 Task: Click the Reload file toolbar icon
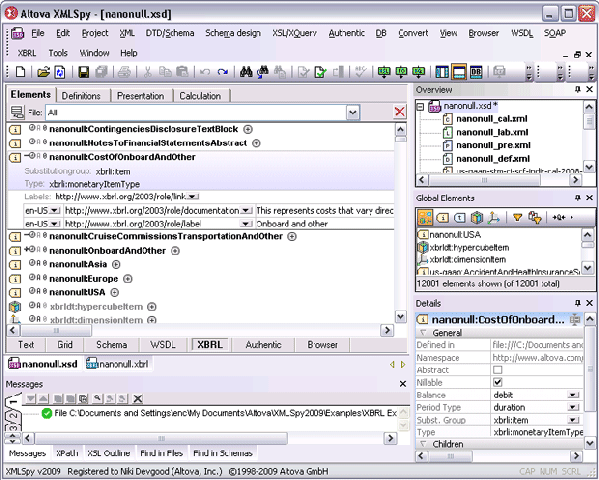[x=60, y=72]
